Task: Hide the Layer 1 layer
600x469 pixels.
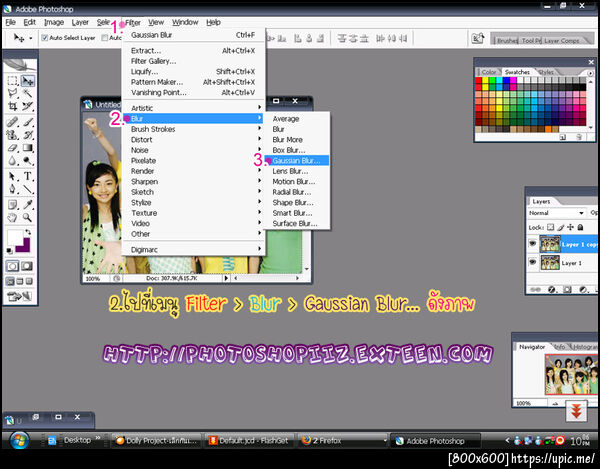Action: [532, 262]
